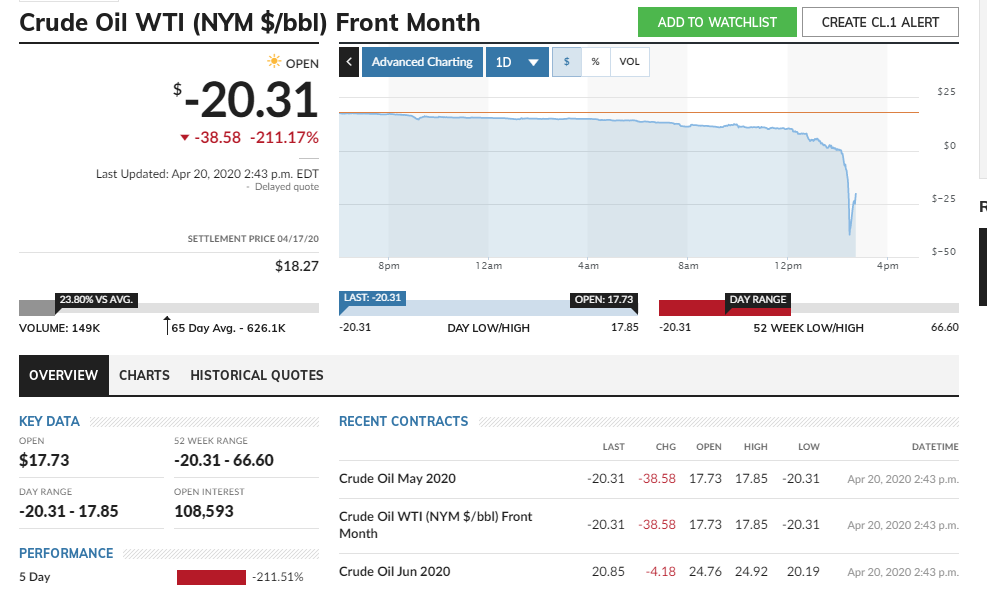Click the price line on the chart
987x589 pixels.
click(x=600, y=120)
